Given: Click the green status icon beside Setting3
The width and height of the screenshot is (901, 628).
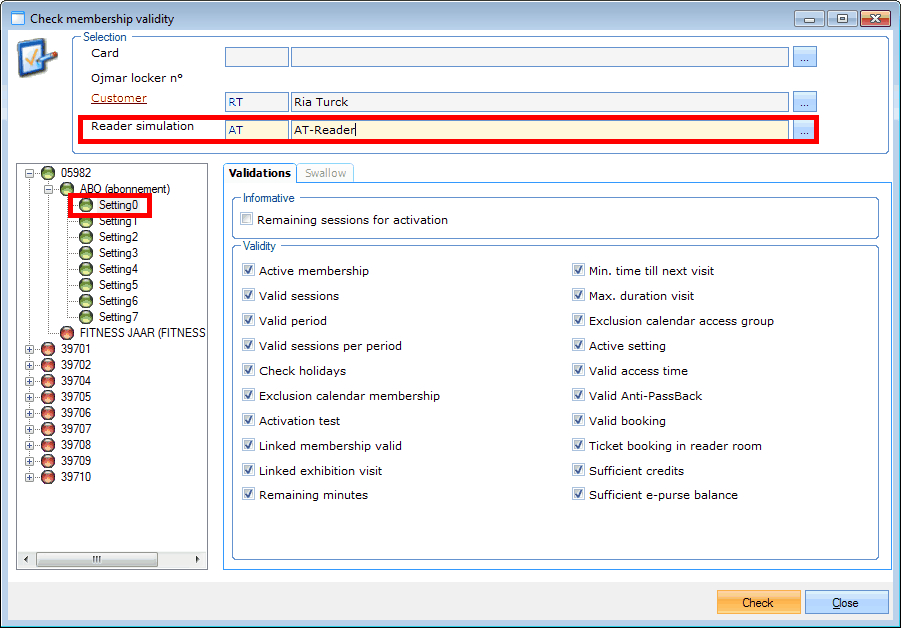Looking at the screenshot, I should tap(86, 253).
